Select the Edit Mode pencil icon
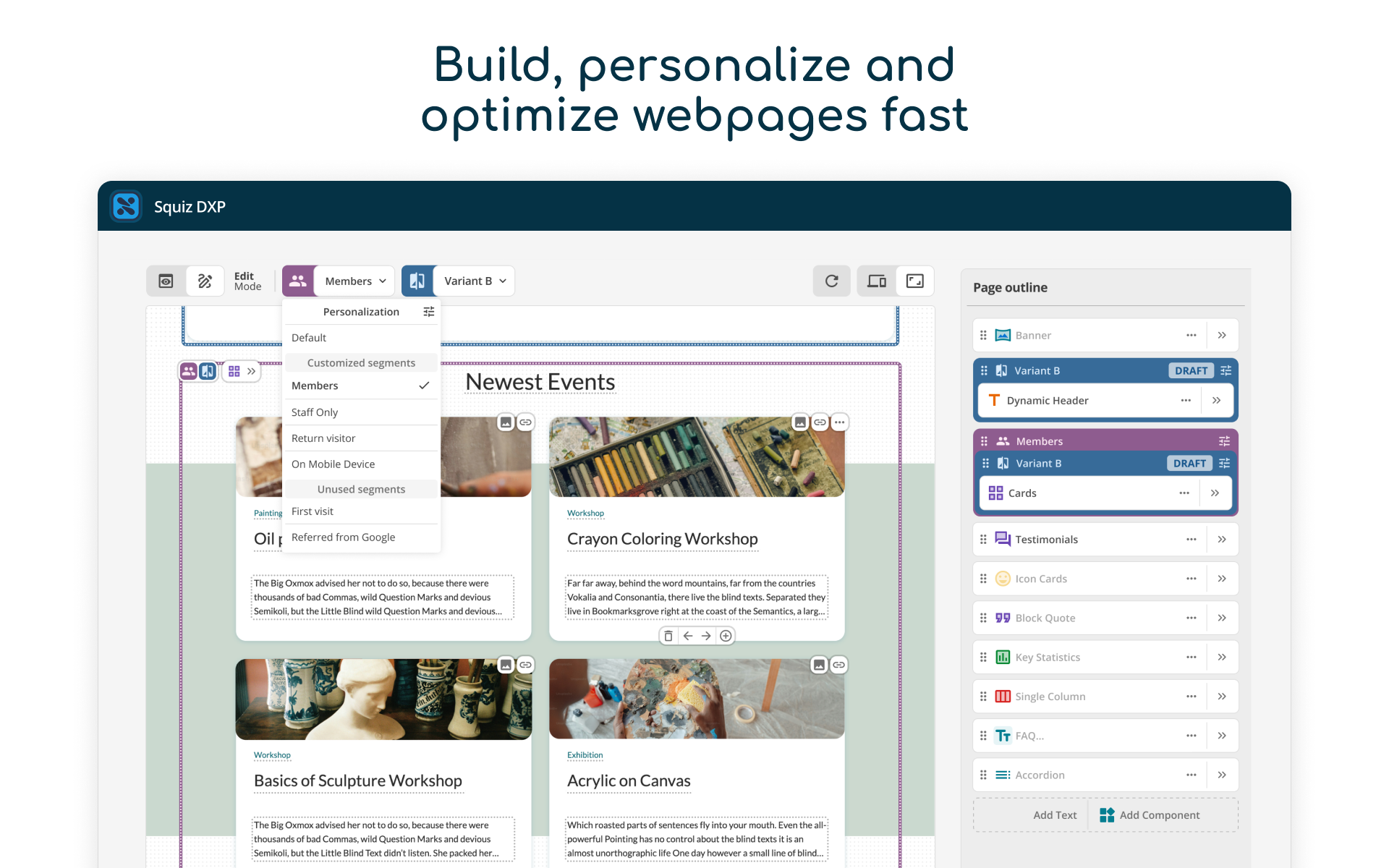The width and height of the screenshot is (1389, 868). coord(205,281)
